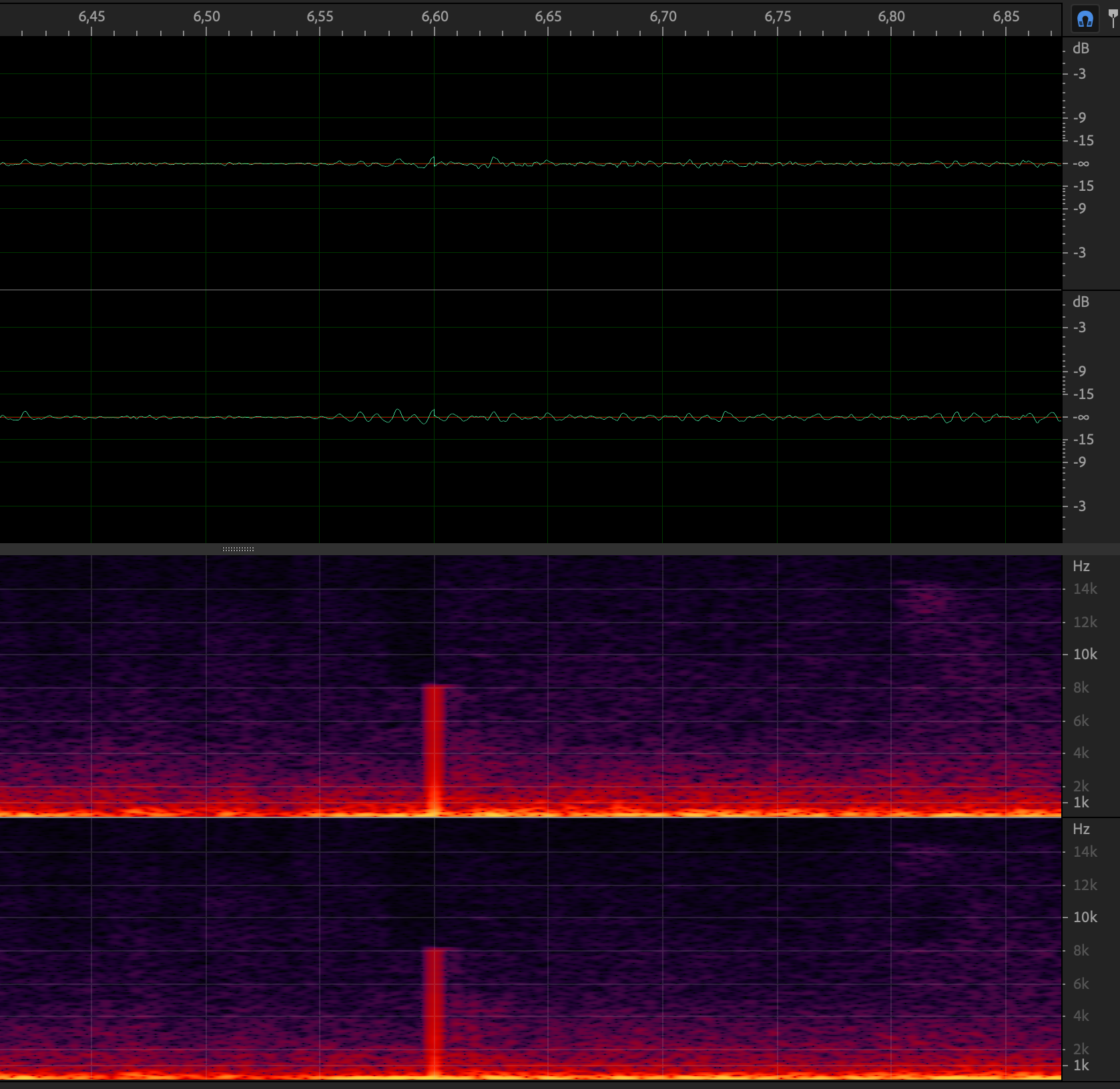Click the 6,60 mark on the time ruler
This screenshot has width=1120, height=1089.
(x=435, y=17)
